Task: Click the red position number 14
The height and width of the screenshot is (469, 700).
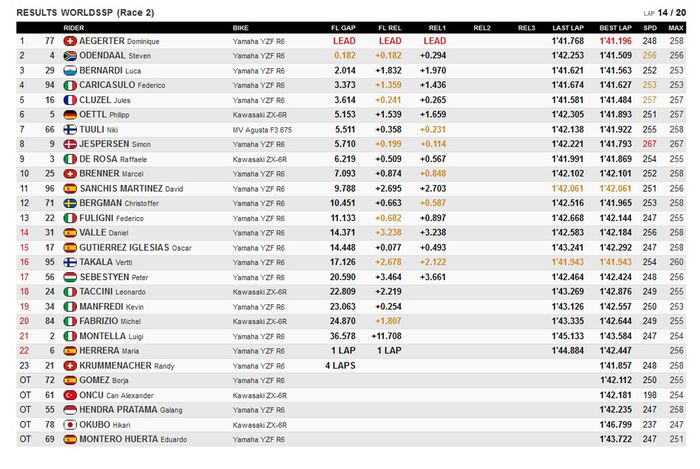Action: (x=24, y=232)
